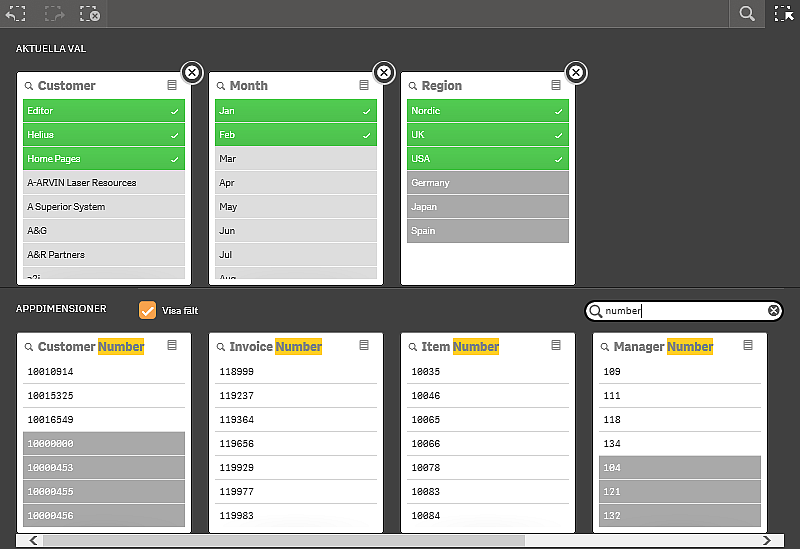Viewport: 800px width, 549px height.
Task: Search within Item Number field
Action: pyautogui.click(x=413, y=347)
